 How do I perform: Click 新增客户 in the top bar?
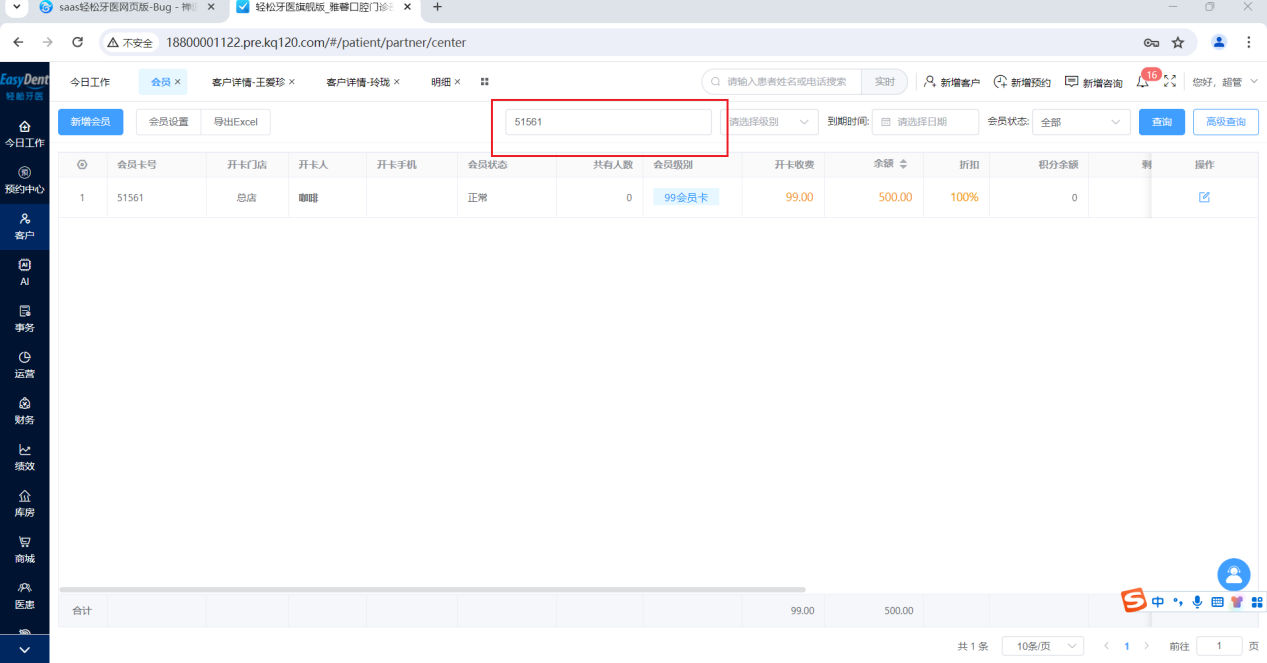point(951,82)
